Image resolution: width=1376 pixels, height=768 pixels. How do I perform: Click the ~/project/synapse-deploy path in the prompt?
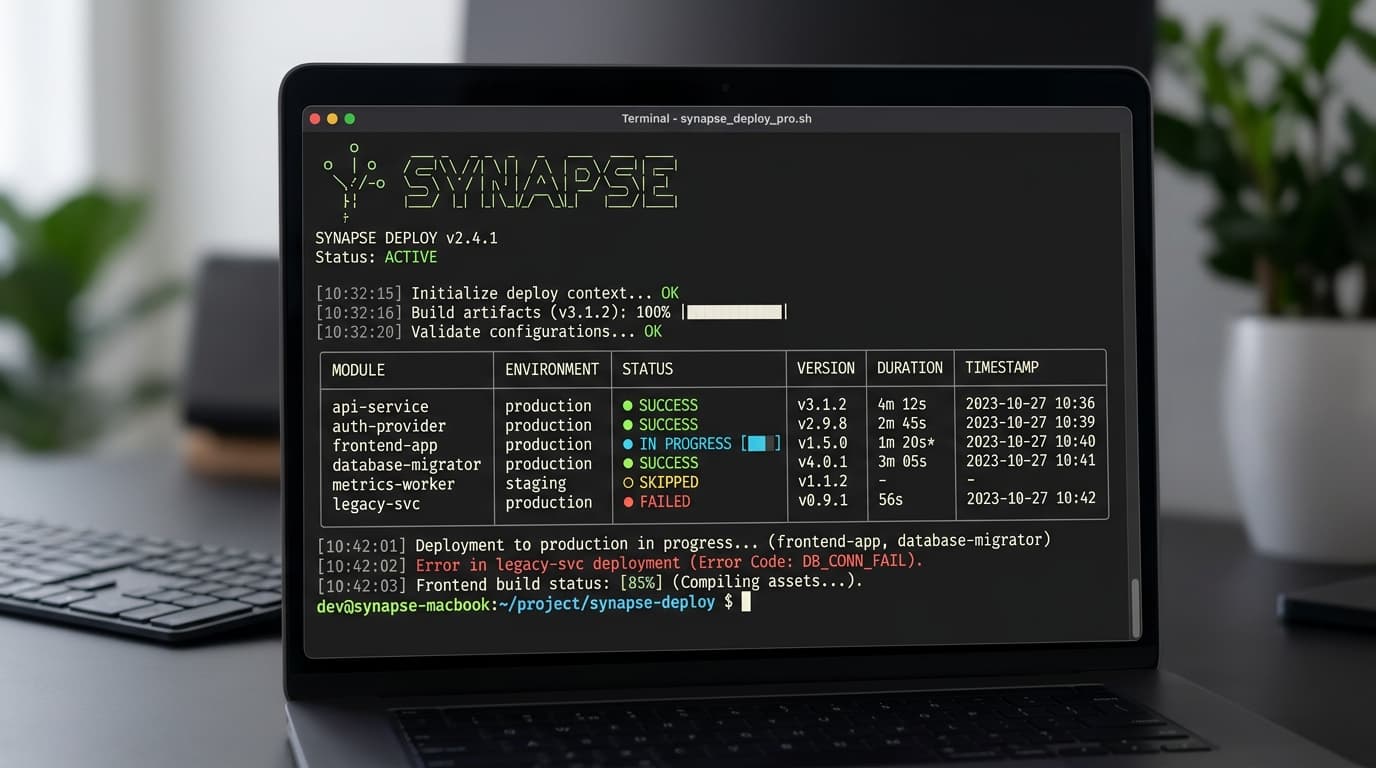pos(607,602)
